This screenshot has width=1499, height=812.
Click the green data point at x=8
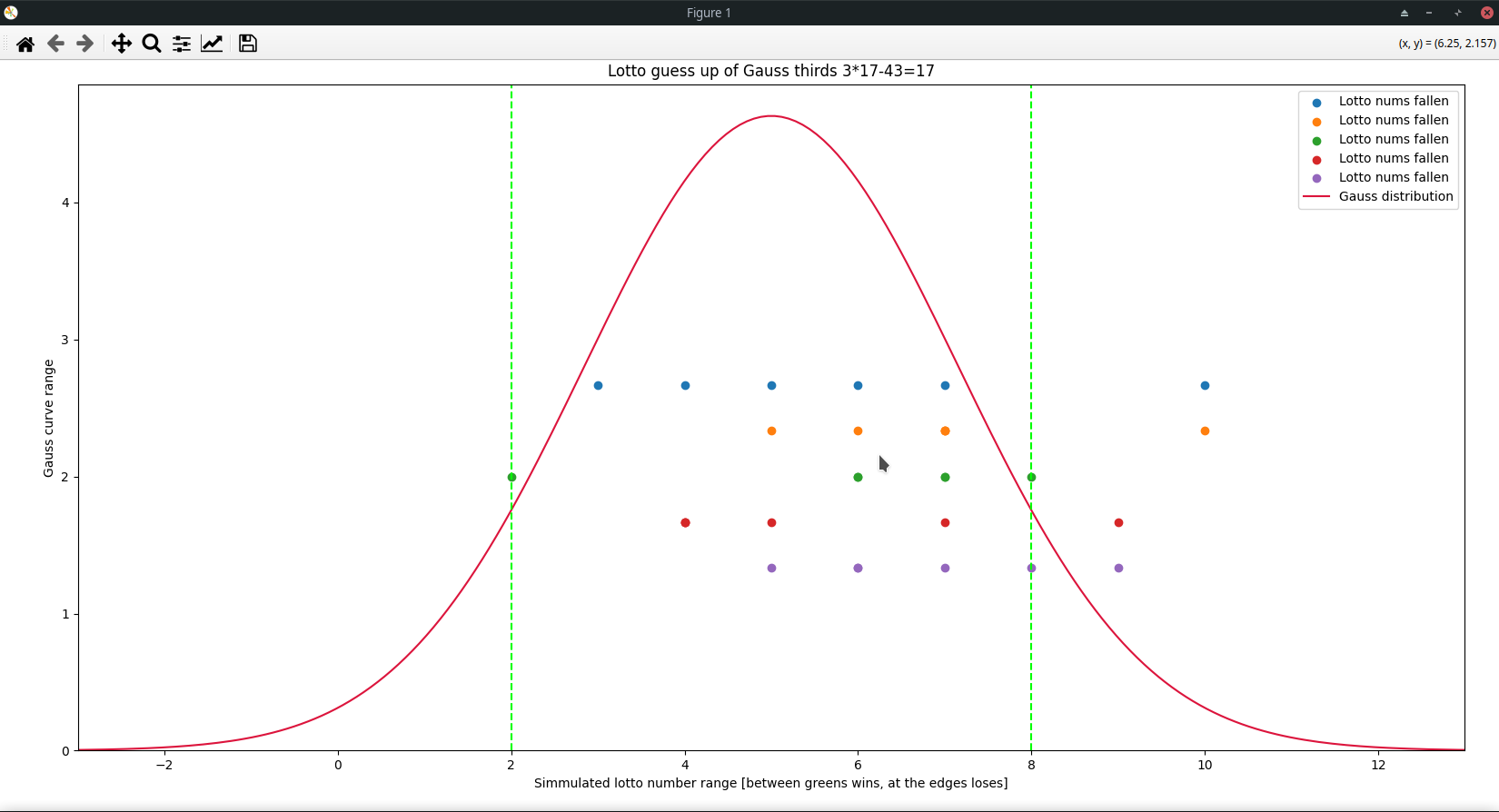[1031, 478]
